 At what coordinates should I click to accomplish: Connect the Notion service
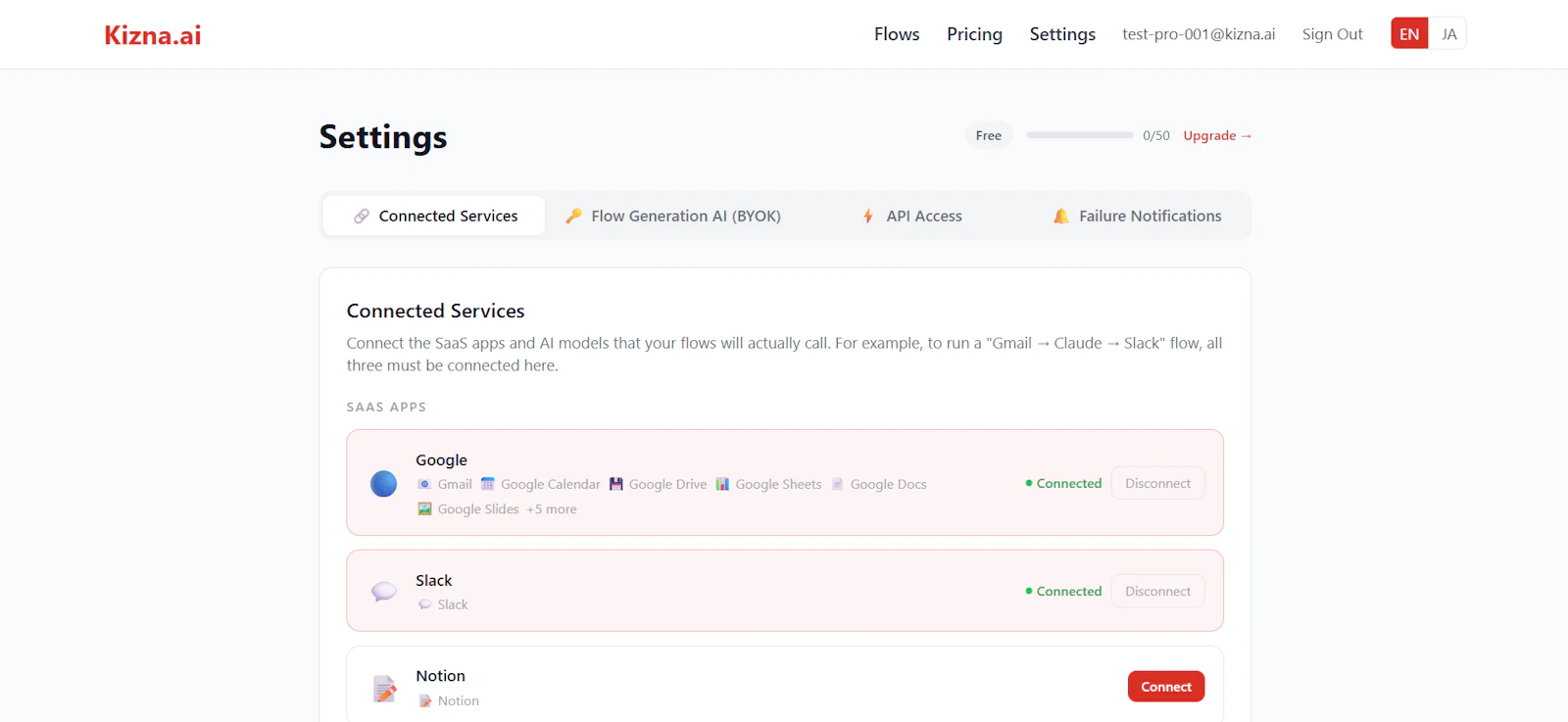[1166, 687]
